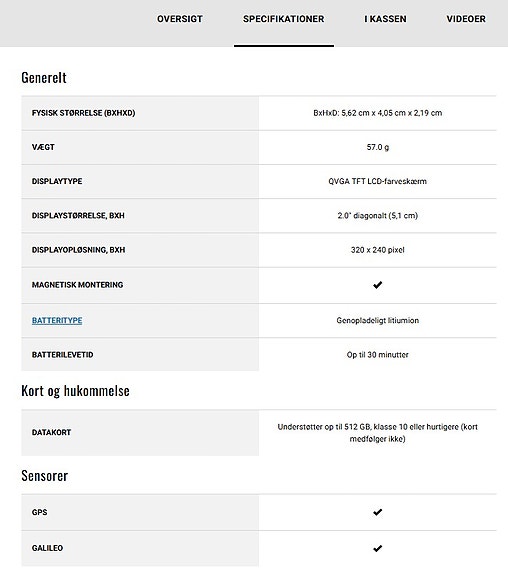Click the Vægt value 57.0 g
The height and width of the screenshot is (575, 508).
coord(378,147)
